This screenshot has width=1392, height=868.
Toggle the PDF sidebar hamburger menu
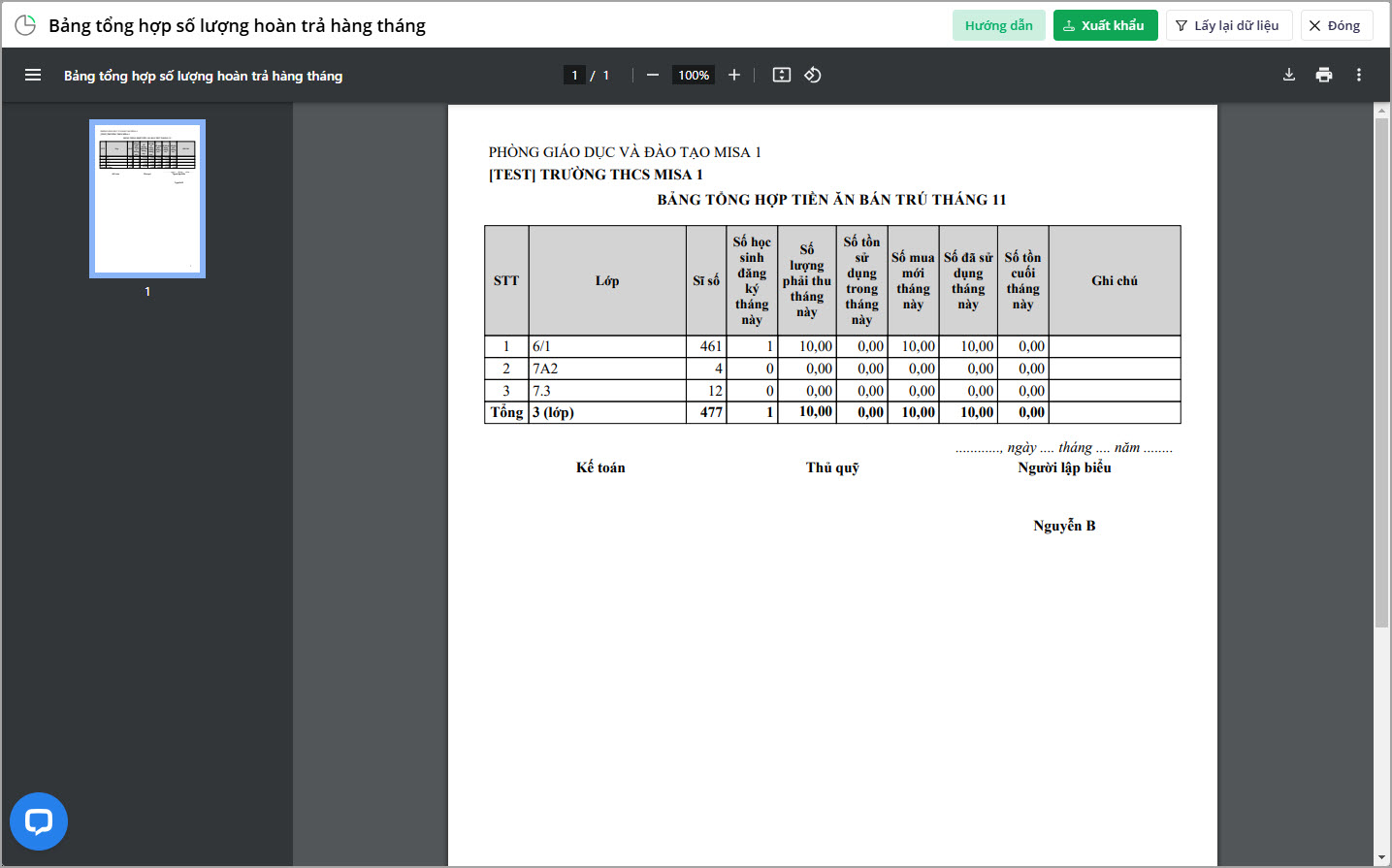coord(33,75)
